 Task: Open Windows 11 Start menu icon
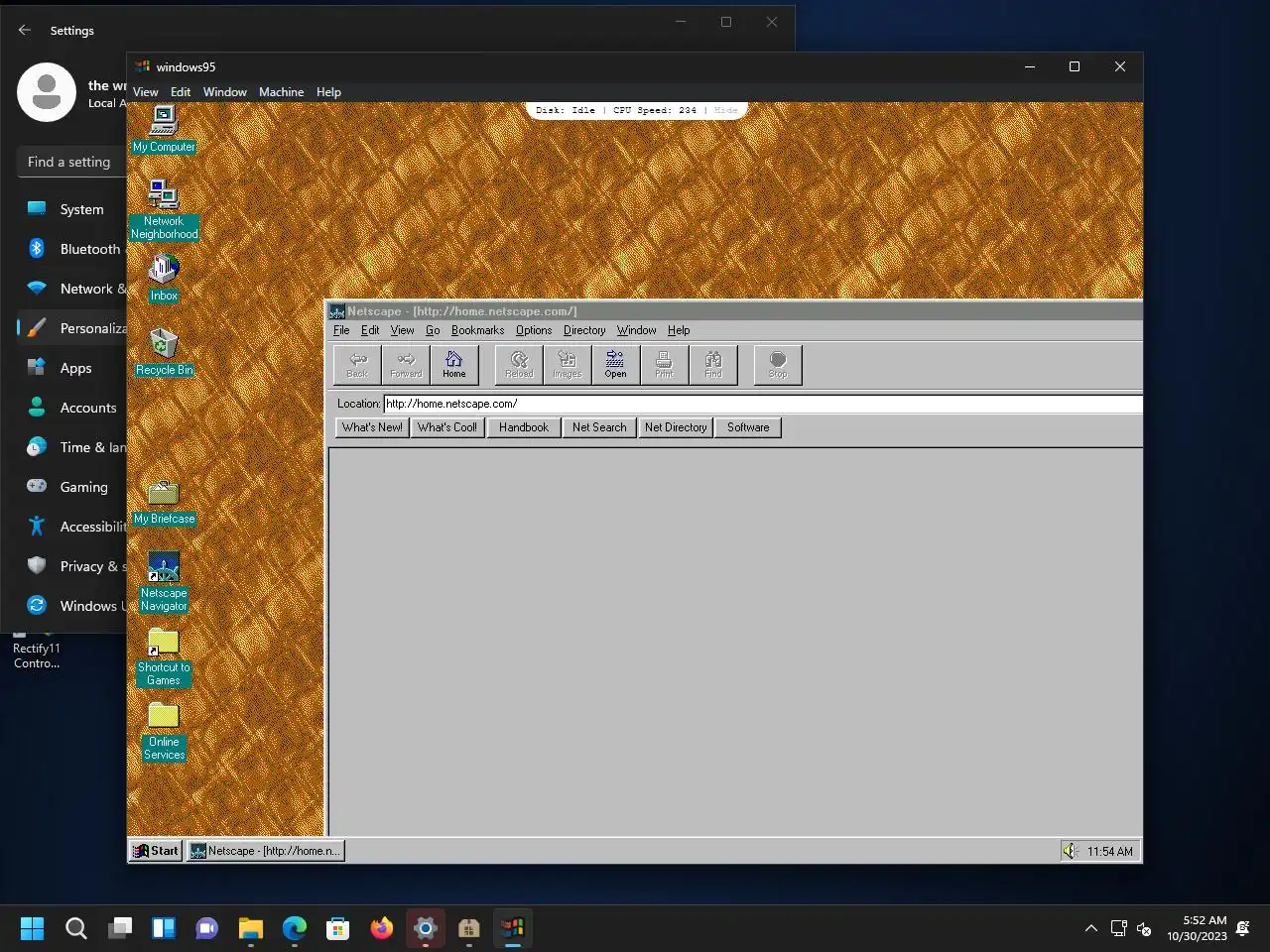[33, 928]
